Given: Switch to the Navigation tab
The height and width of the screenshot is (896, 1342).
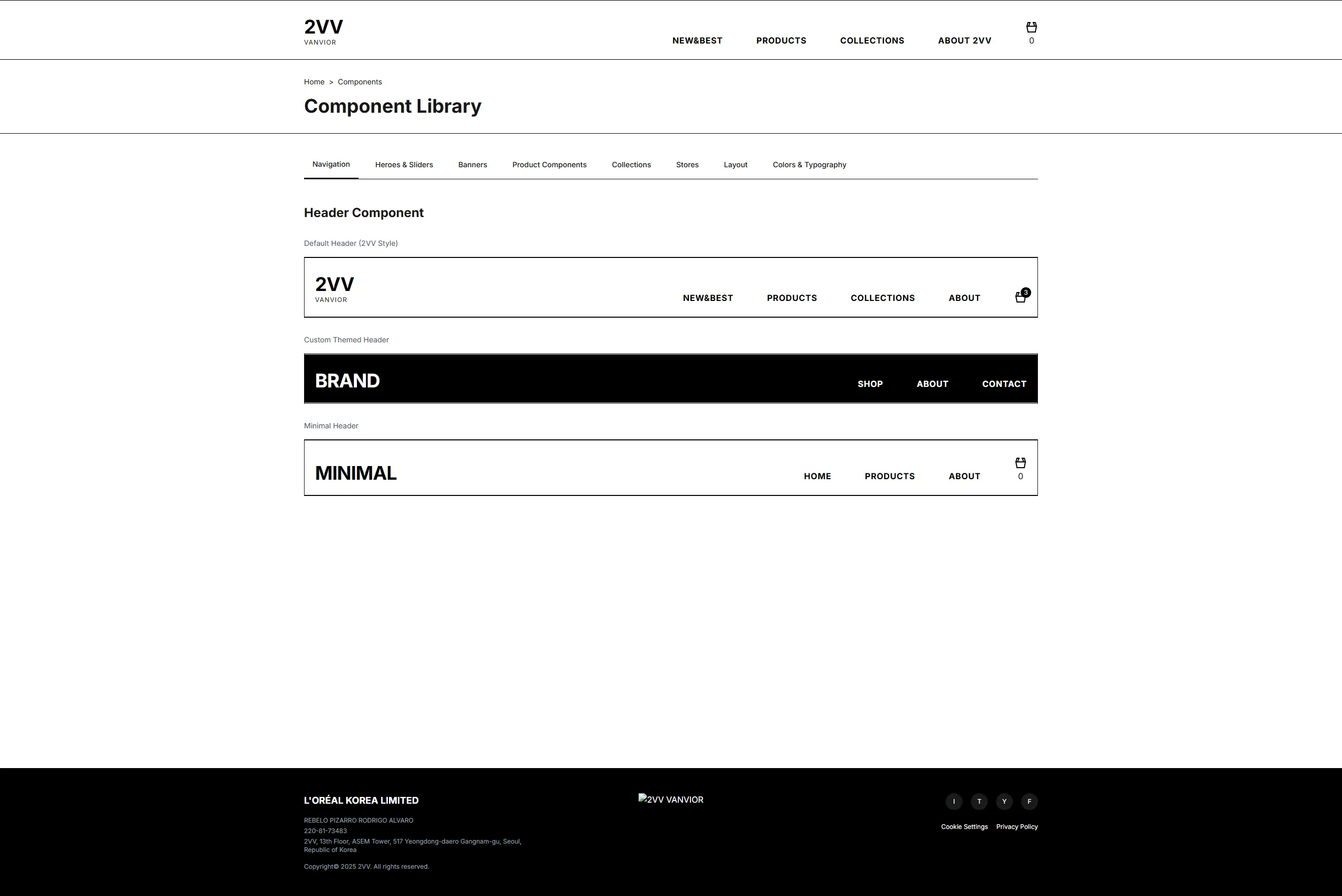Looking at the screenshot, I should point(331,165).
